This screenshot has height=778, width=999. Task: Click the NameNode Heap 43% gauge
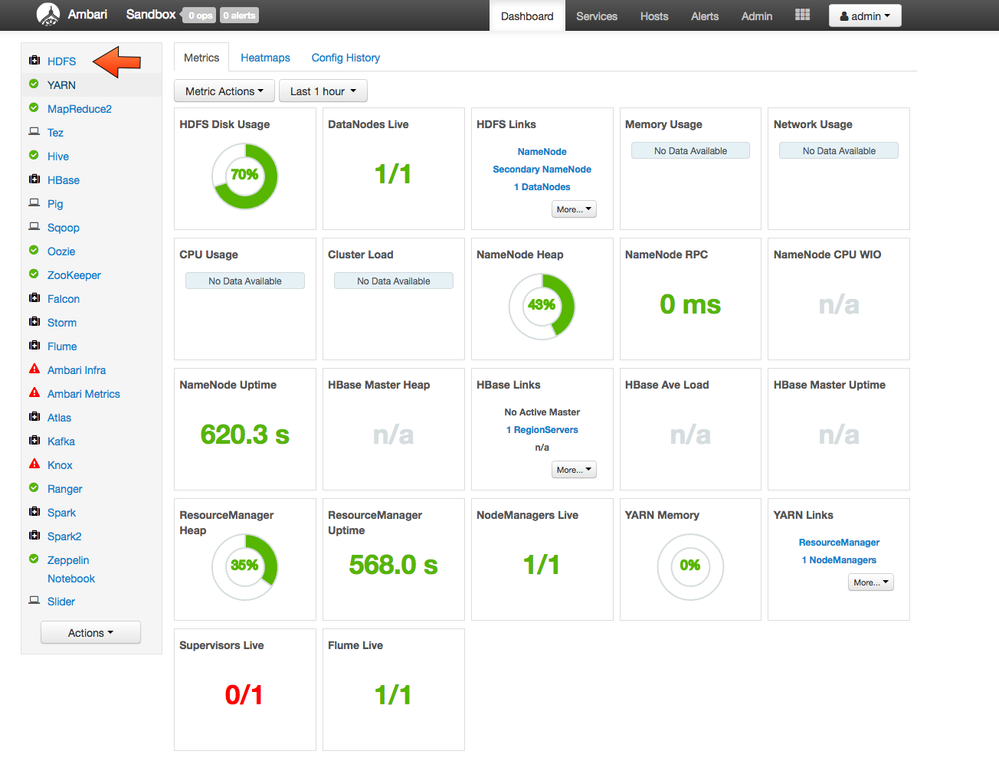(x=542, y=306)
